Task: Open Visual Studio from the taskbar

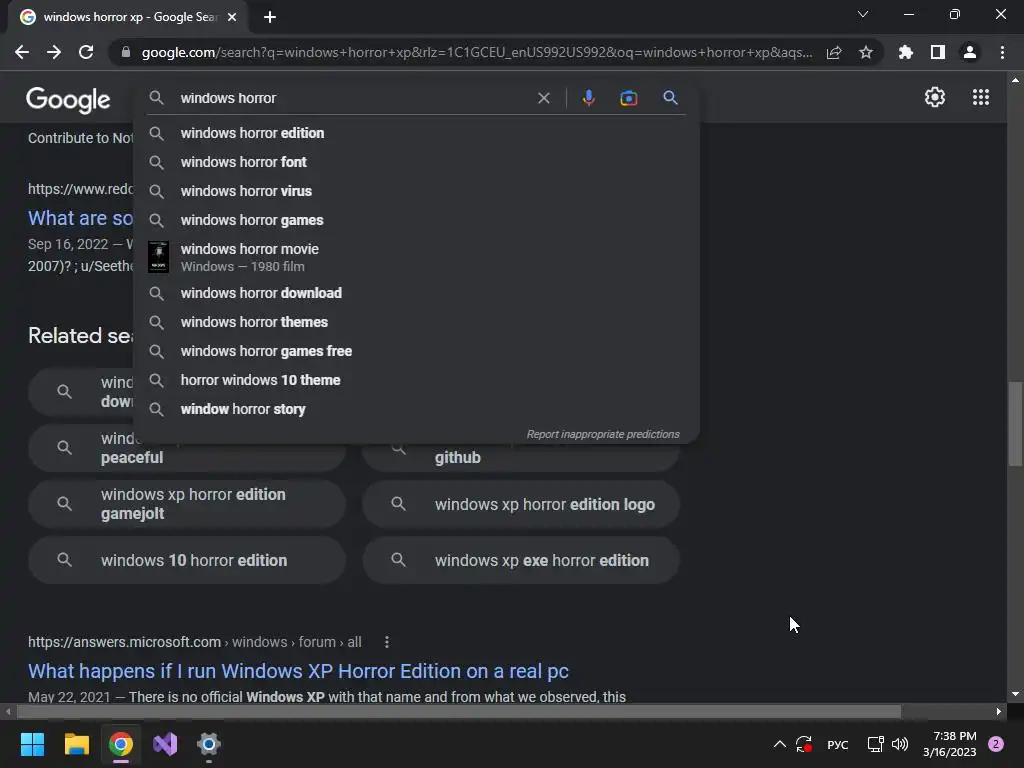Action: 165,744
